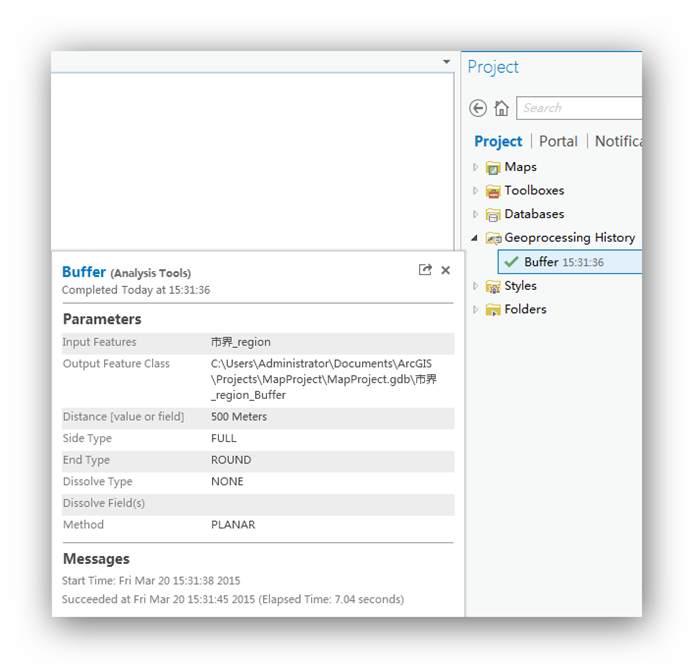Click the Dissolve Field(s) label
This screenshot has height=668, width=693.
pyautogui.click(x=104, y=504)
